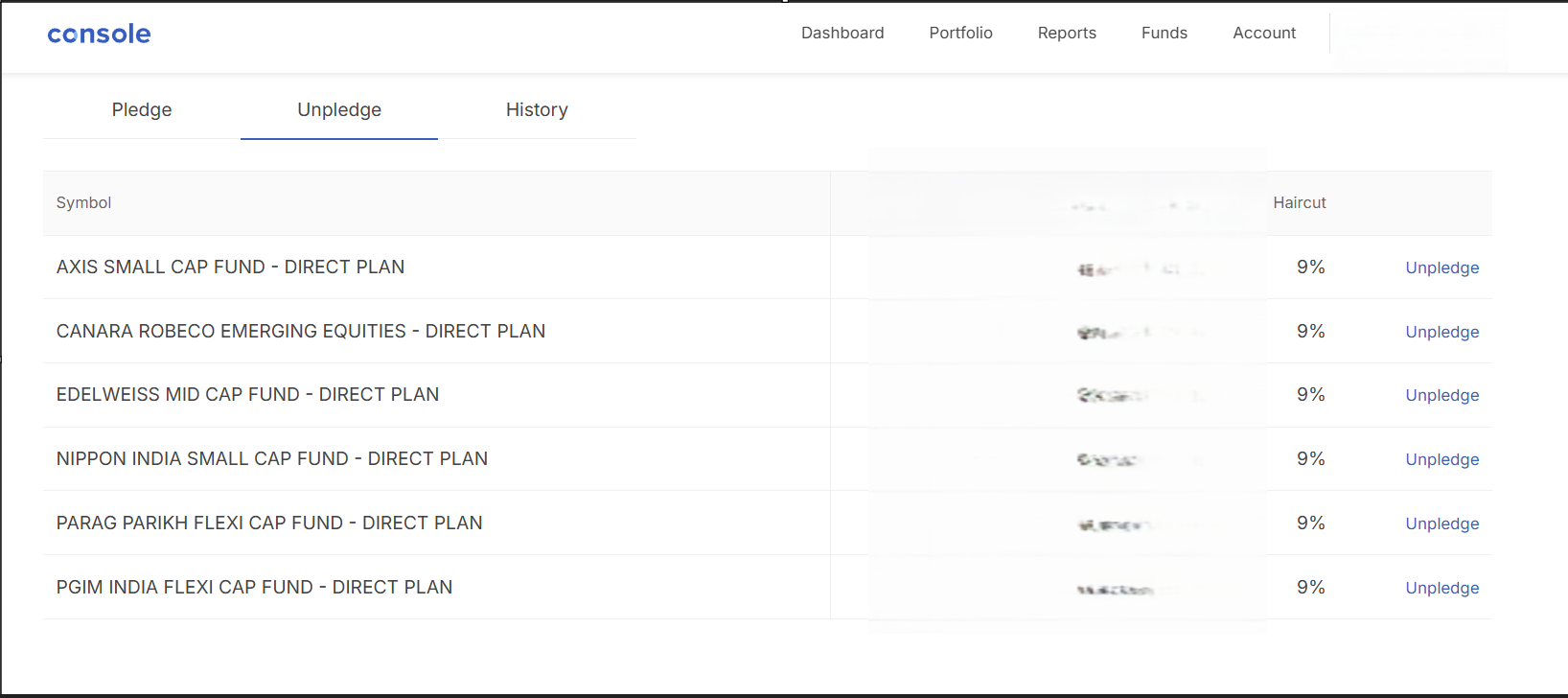Unpledge PGIM India Flexi Cap Fund
Viewport: 1568px width, 698px height.
click(x=1441, y=588)
